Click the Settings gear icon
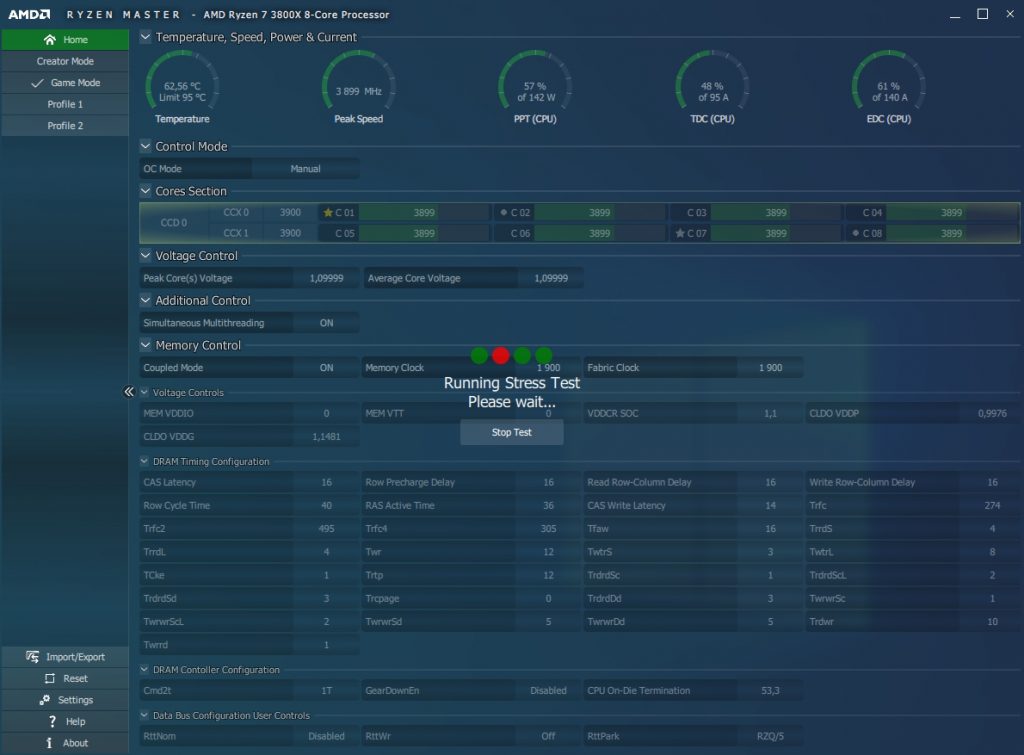The width and height of the screenshot is (1024, 755). pos(44,699)
